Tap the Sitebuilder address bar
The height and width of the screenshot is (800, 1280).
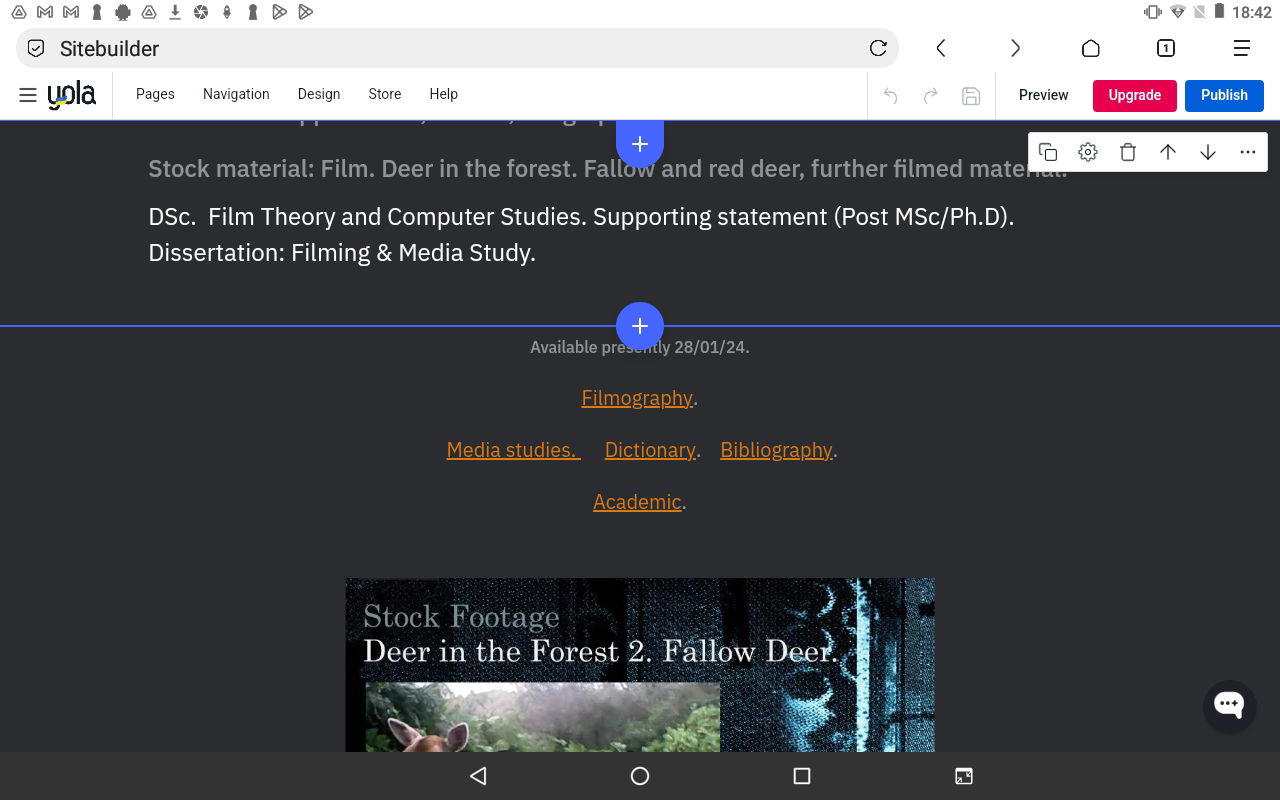[x=457, y=48]
